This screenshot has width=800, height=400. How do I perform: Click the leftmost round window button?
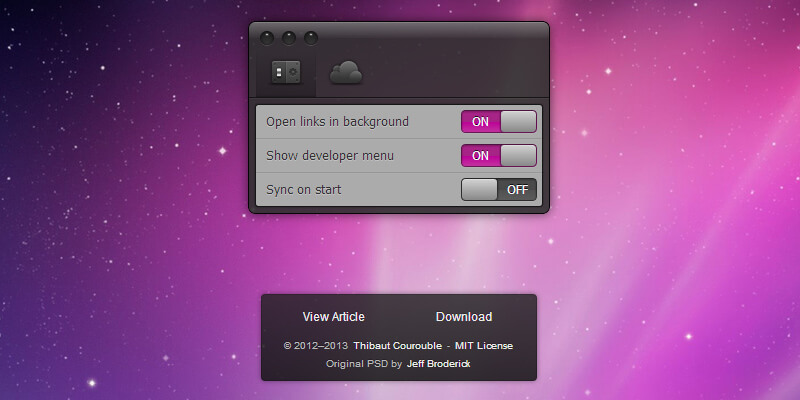[267, 39]
